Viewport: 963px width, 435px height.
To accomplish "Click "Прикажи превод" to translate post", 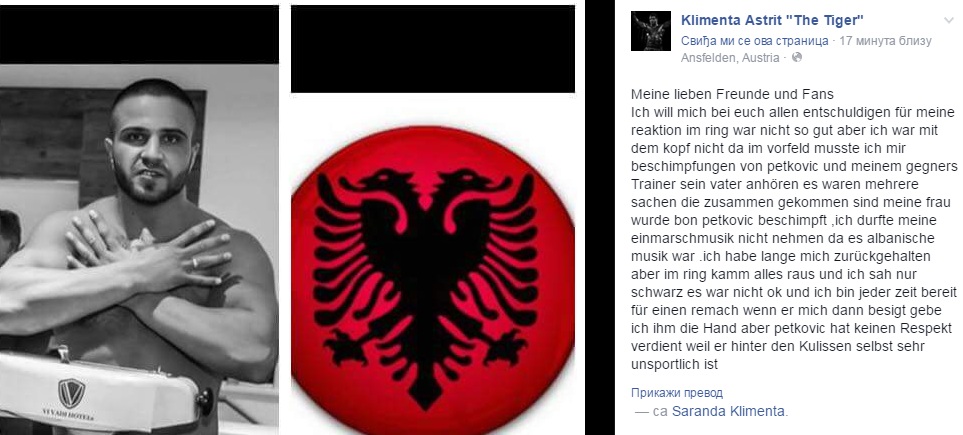I will [x=677, y=393].
